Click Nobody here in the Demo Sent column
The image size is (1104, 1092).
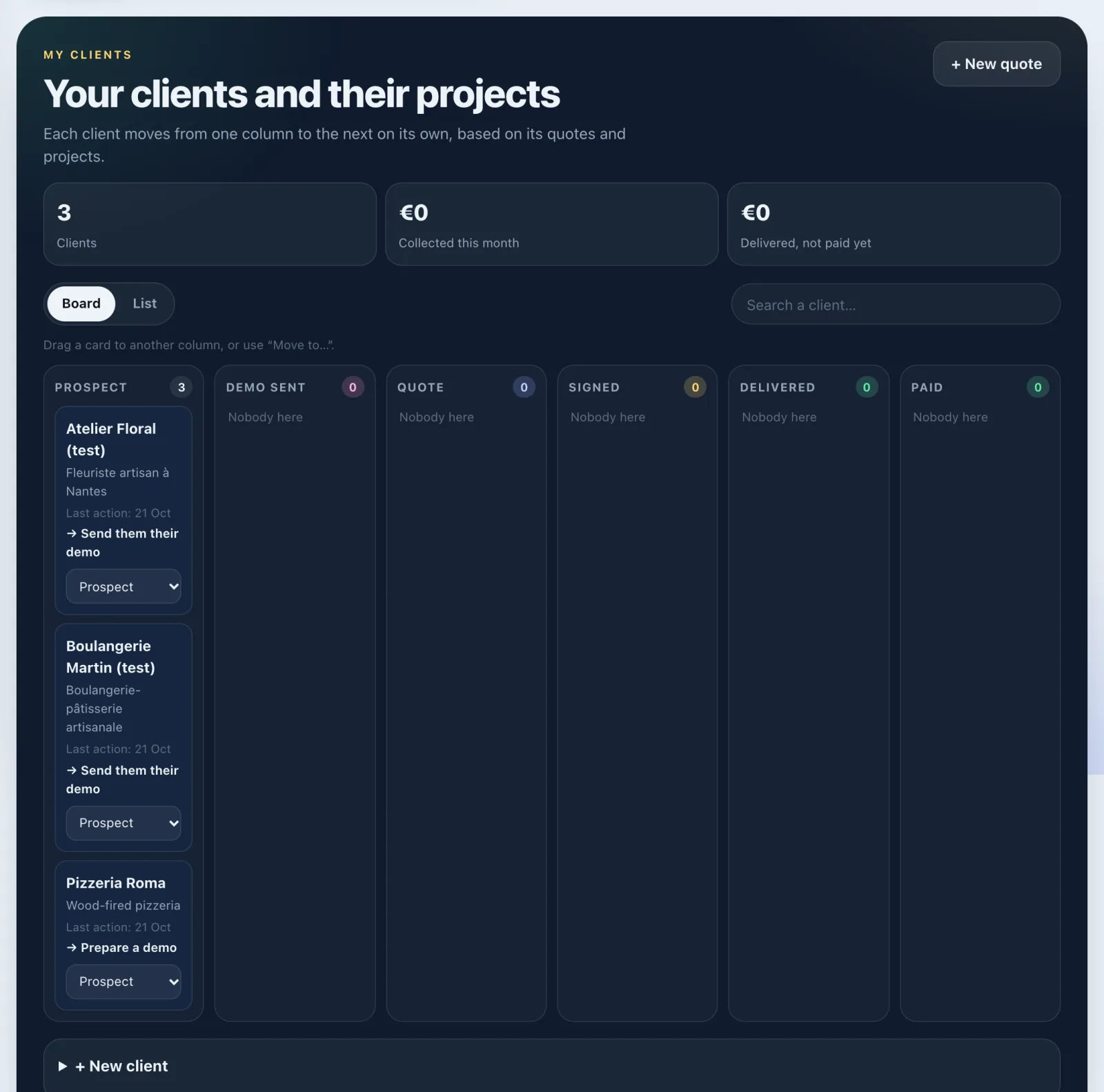(266, 417)
